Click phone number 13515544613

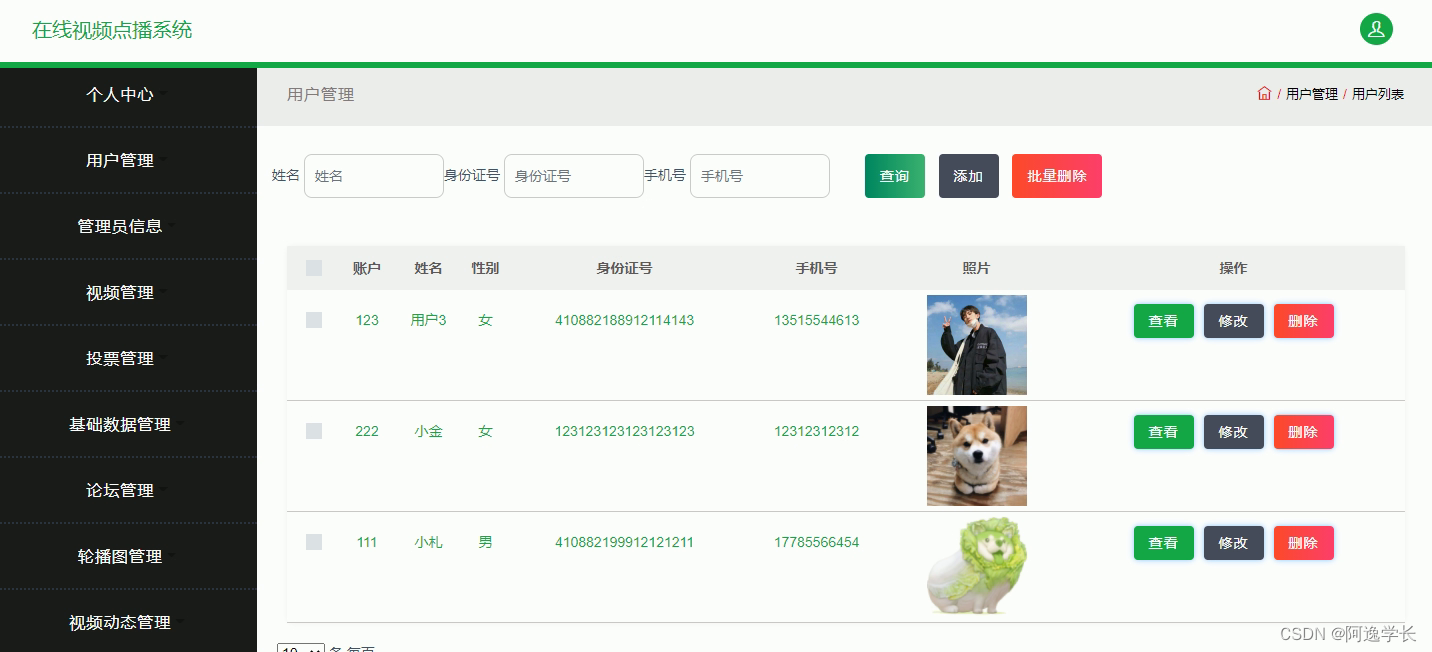pos(817,320)
